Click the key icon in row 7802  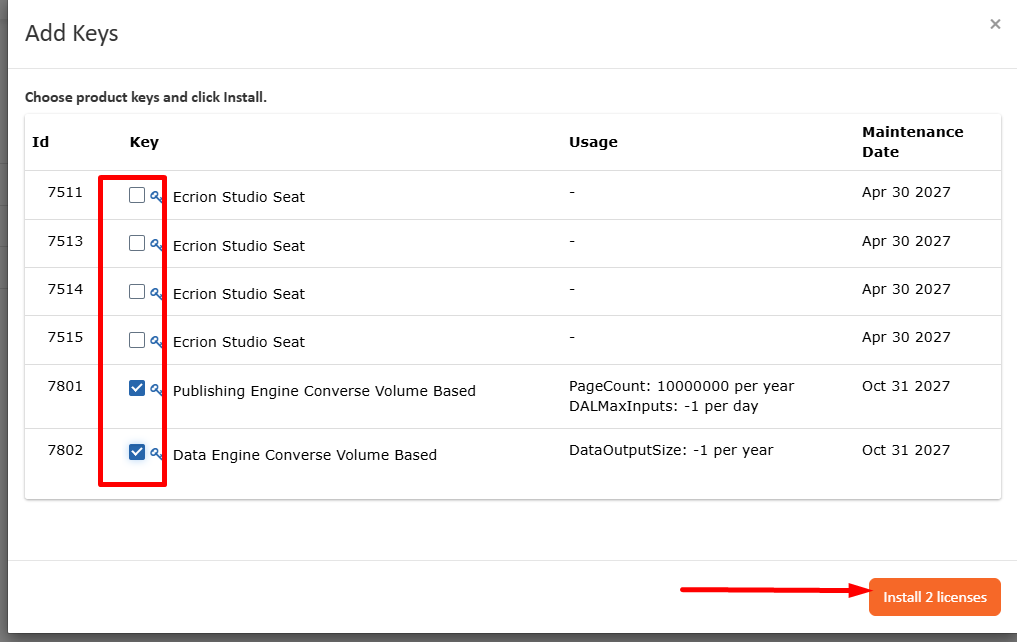click(x=156, y=454)
